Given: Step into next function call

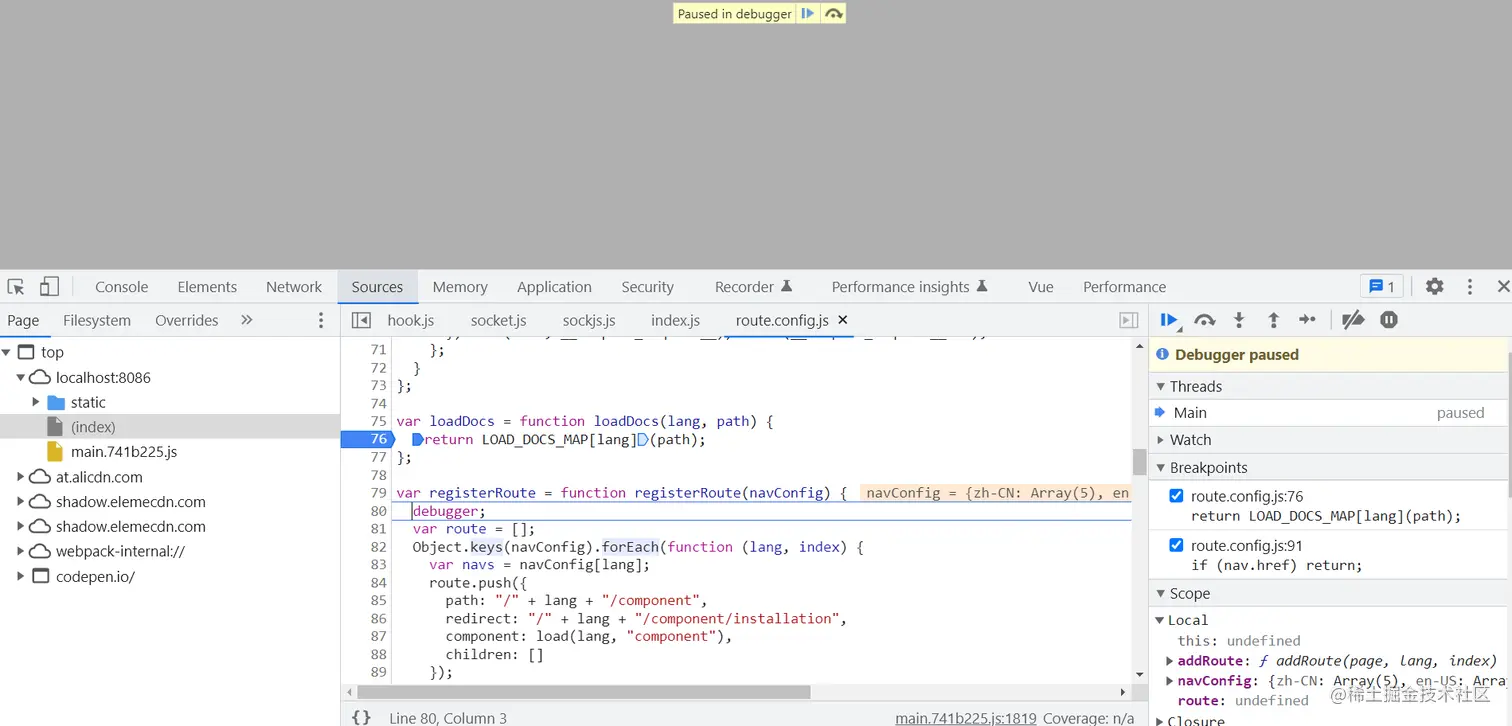Looking at the screenshot, I should coord(1239,320).
